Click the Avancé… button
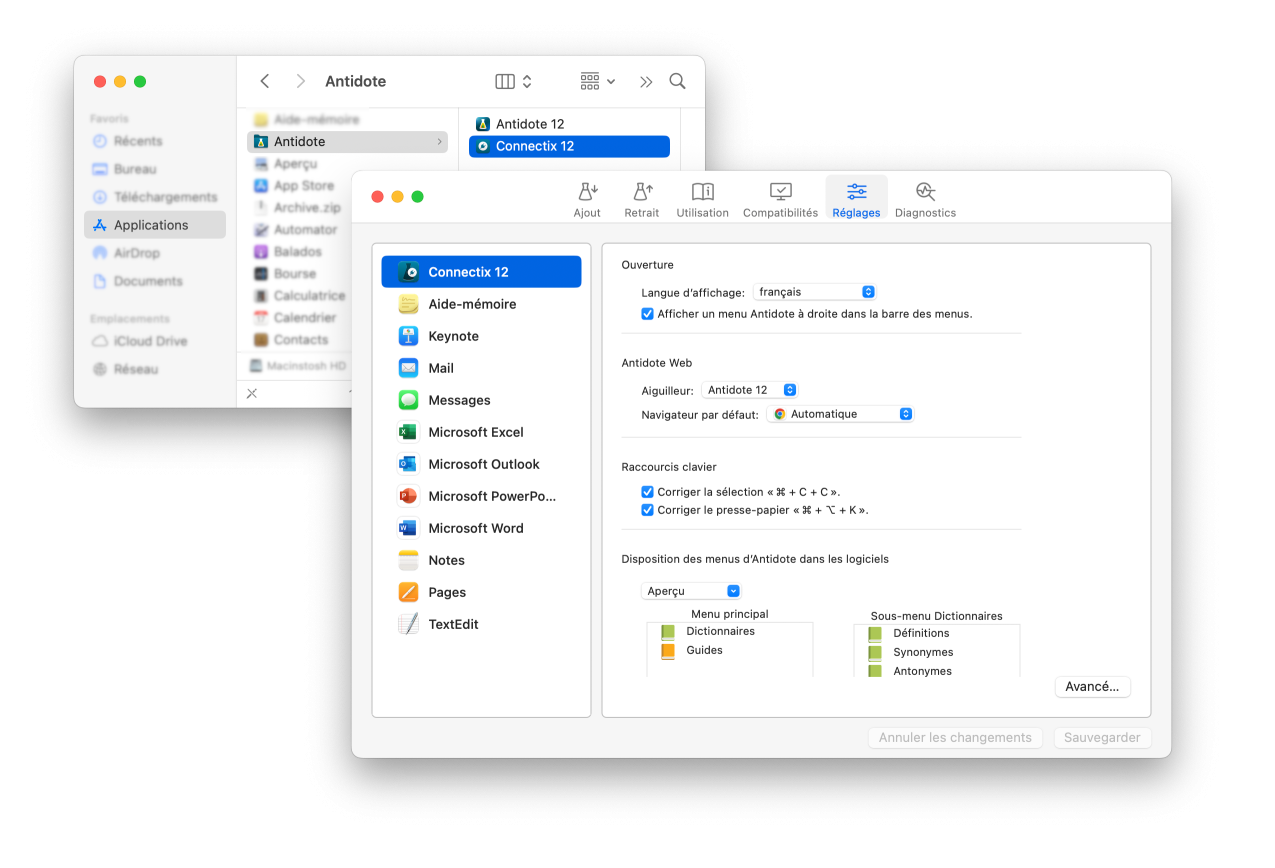Viewport: 1275px width, 868px height. (1092, 687)
